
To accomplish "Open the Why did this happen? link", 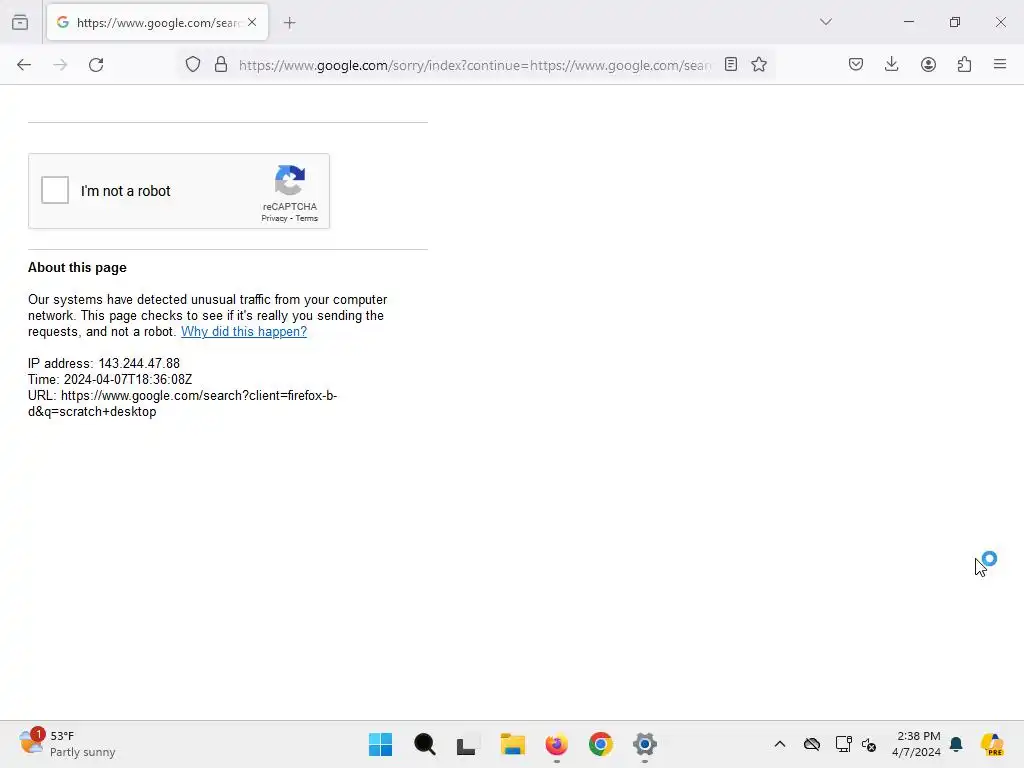I will (244, 332).
